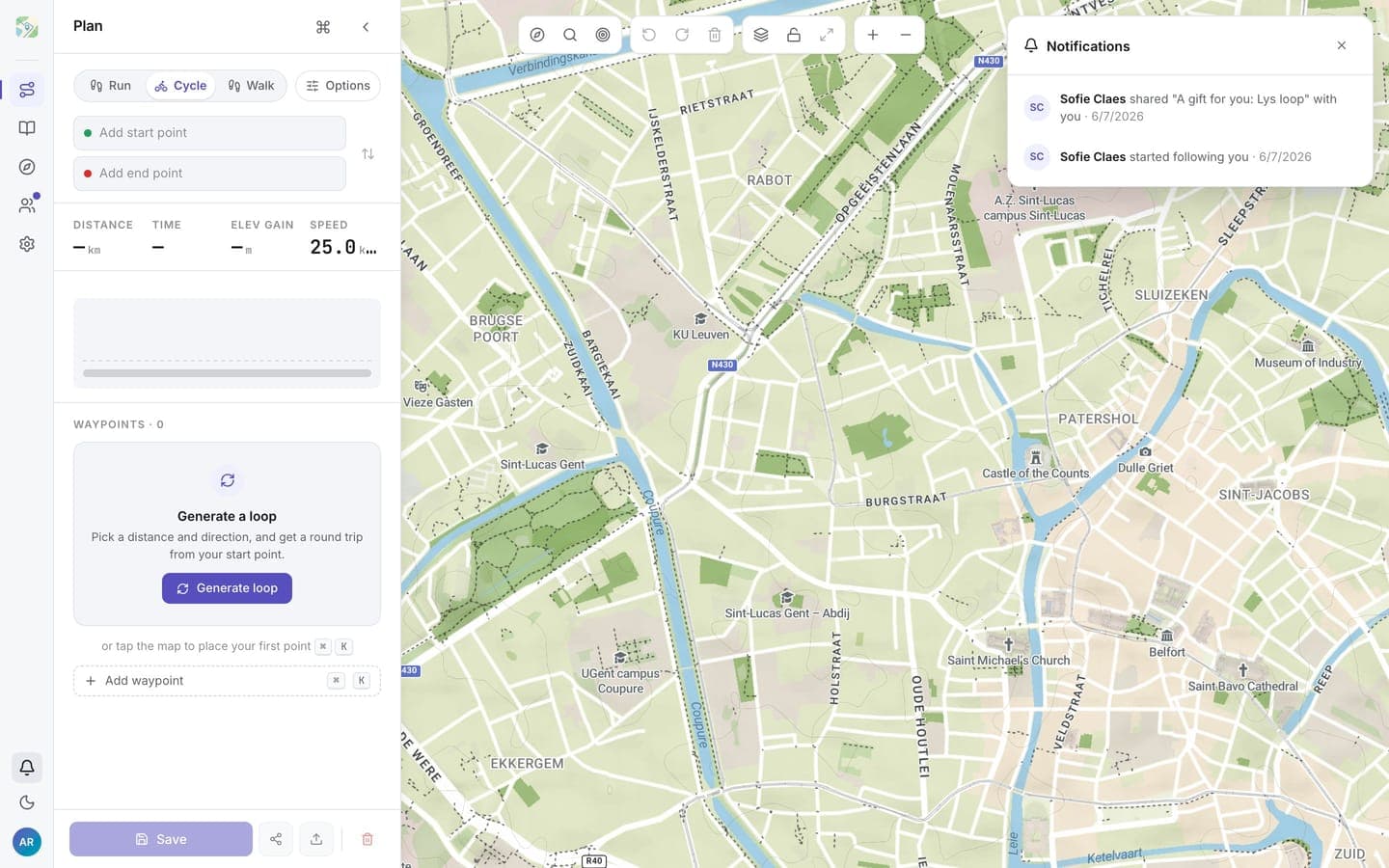1389x868 pixels.
Task: Undo the last map edit
Action: [649, 35]
